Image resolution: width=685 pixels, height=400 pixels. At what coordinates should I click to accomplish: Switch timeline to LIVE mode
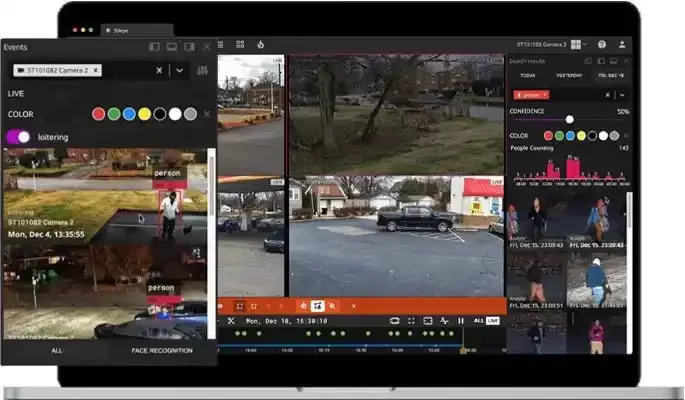(493, 321)
